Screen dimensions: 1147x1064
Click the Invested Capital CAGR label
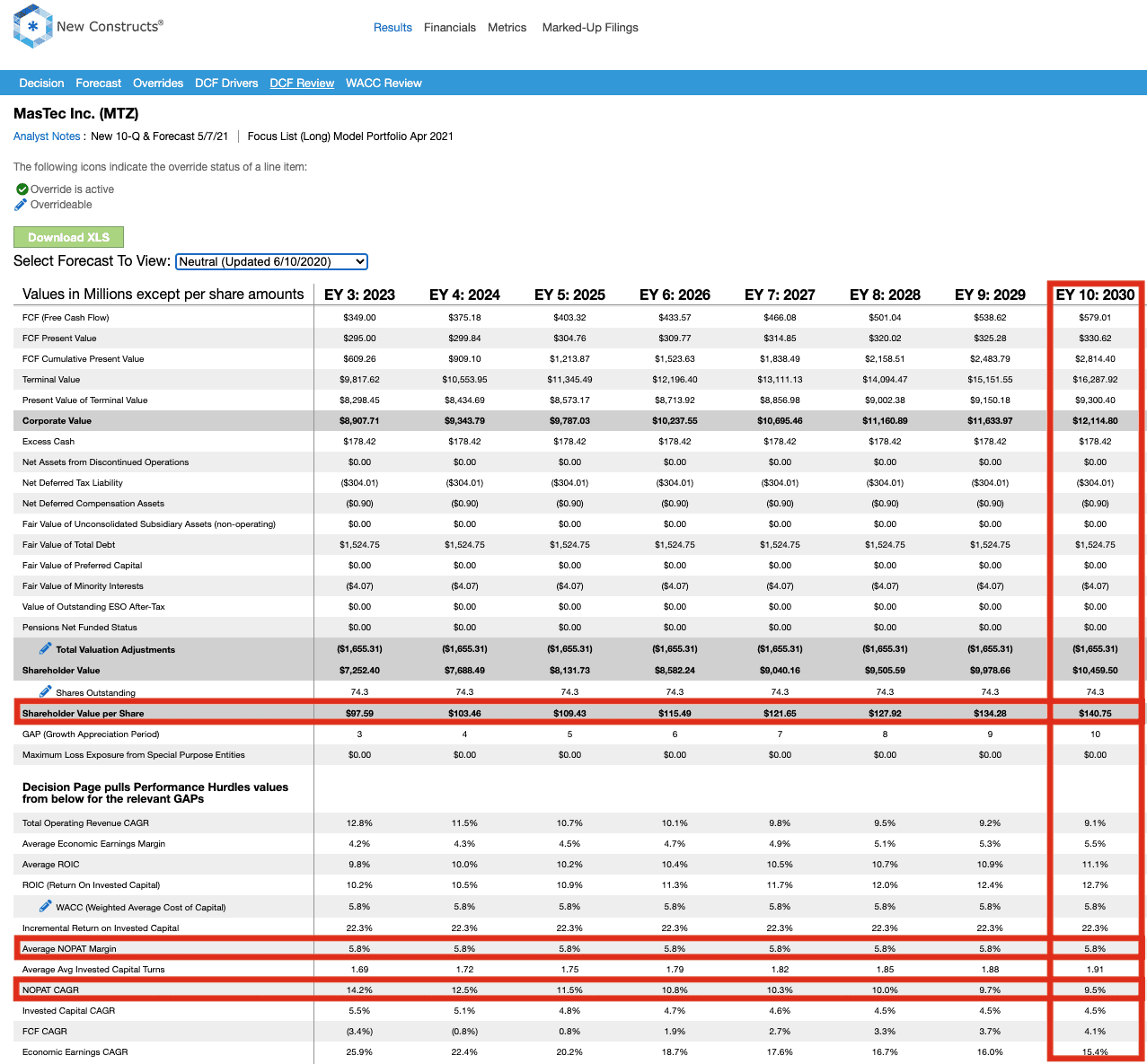[69, 1011]
